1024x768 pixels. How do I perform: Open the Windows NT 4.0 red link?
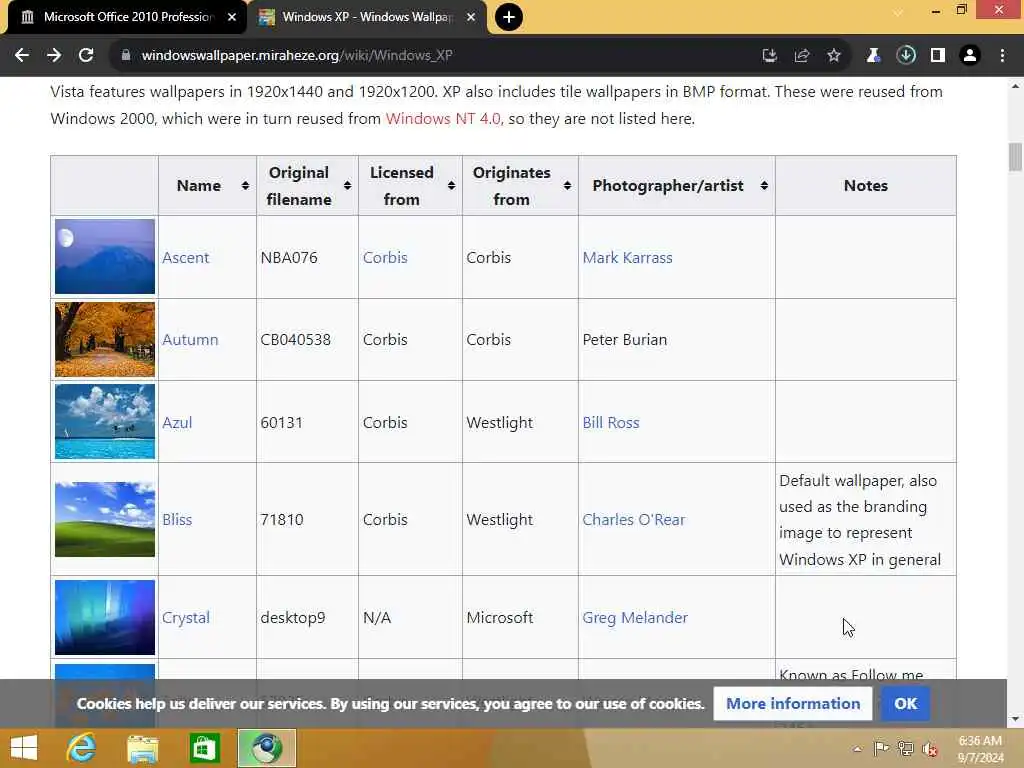click(x=443, y=119)
